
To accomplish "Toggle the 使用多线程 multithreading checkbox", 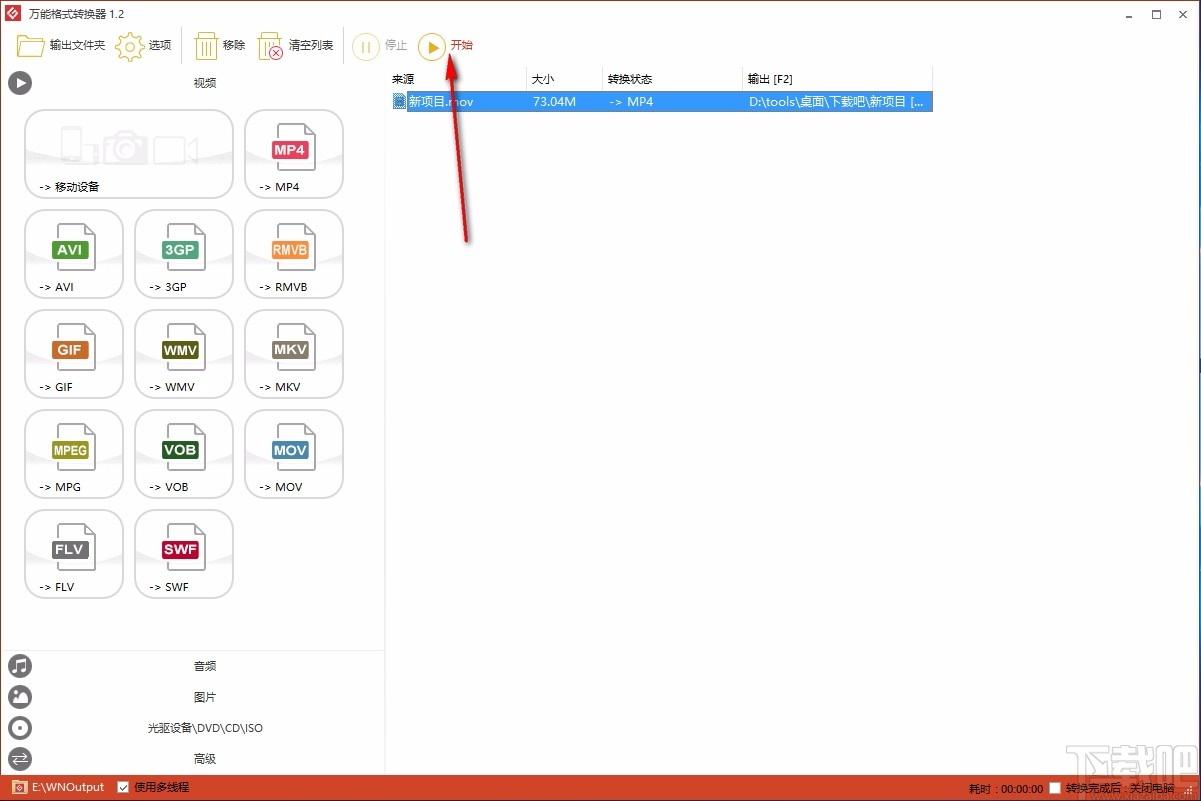I will click(x=123, y=787).
